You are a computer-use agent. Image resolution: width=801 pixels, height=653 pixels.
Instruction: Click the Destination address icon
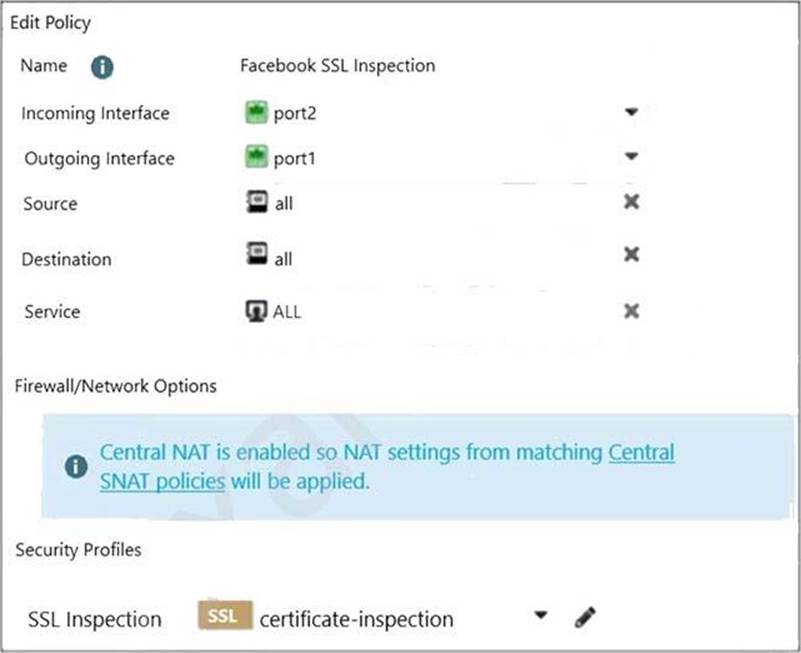point(256,256)
